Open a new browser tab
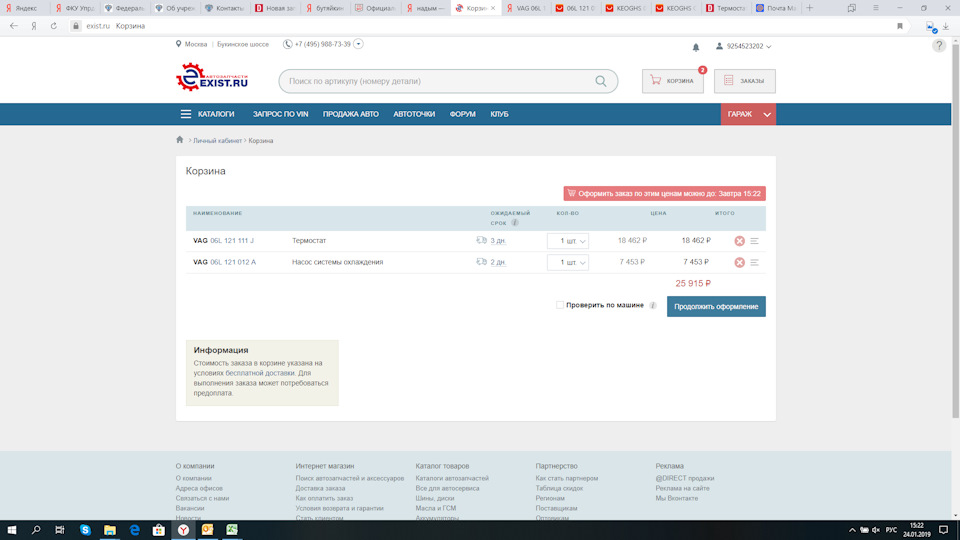This screenshot has height=540, width=960. pyautogui.click(x=809, y=8)
